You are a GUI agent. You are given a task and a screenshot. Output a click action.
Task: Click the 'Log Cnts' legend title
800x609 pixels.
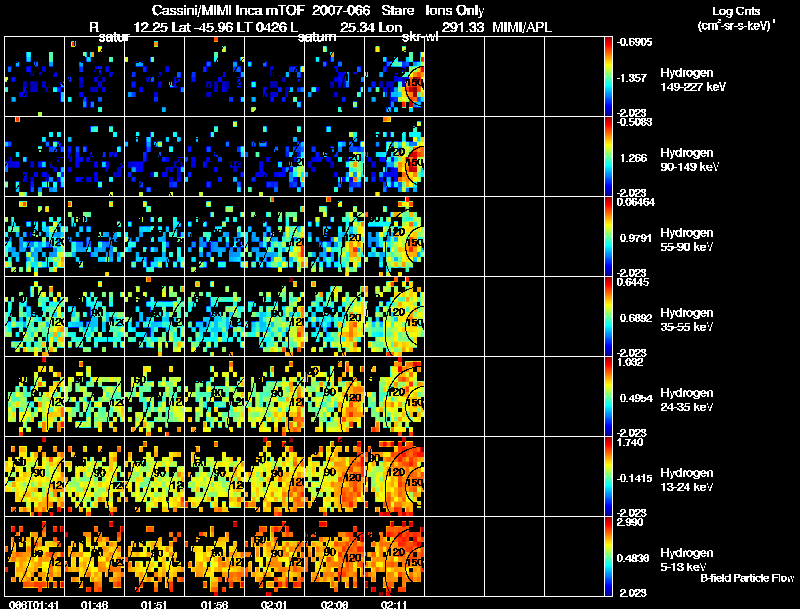coord(736,11)
